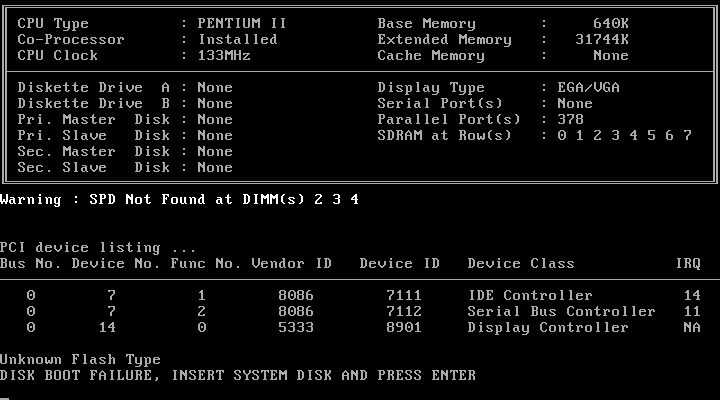Click the 'PENTIUM II' CPU type value
This screenshot has width=720, height=400.
pos(242,23)
